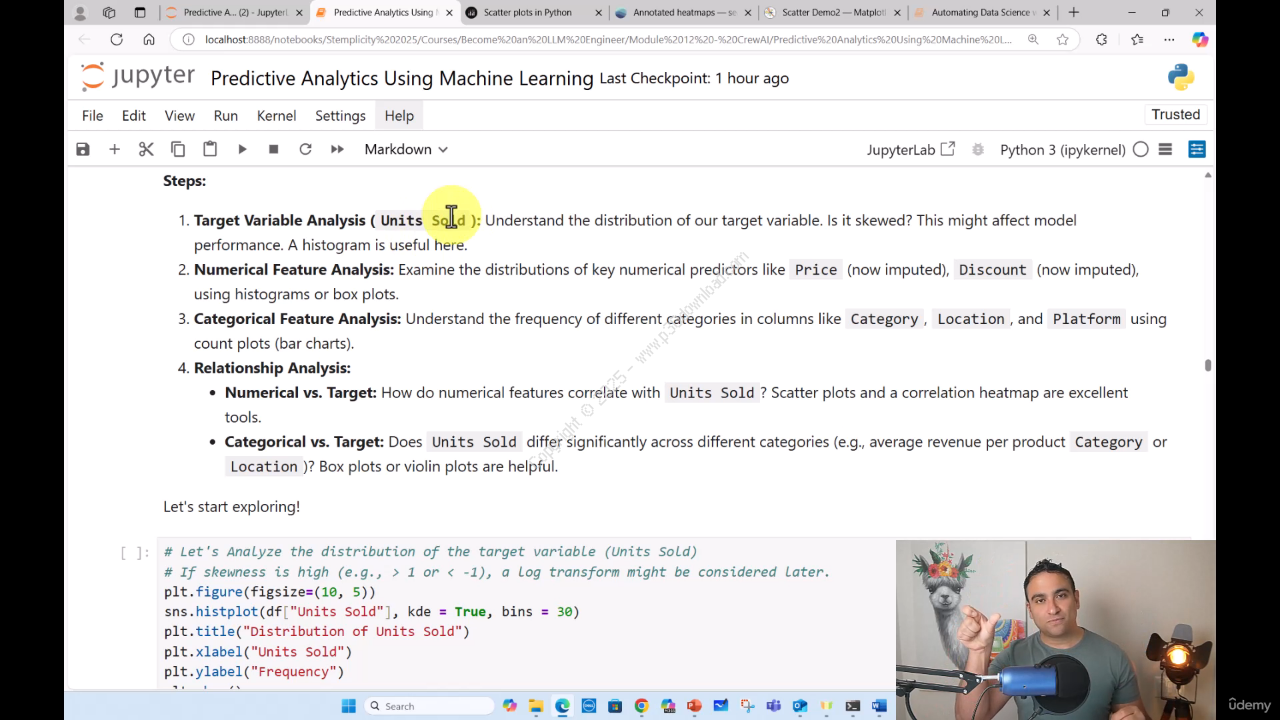Click the Python logo icon
The width and height of the screenshot is (1280, 720).
click(x=1181, y=77)
